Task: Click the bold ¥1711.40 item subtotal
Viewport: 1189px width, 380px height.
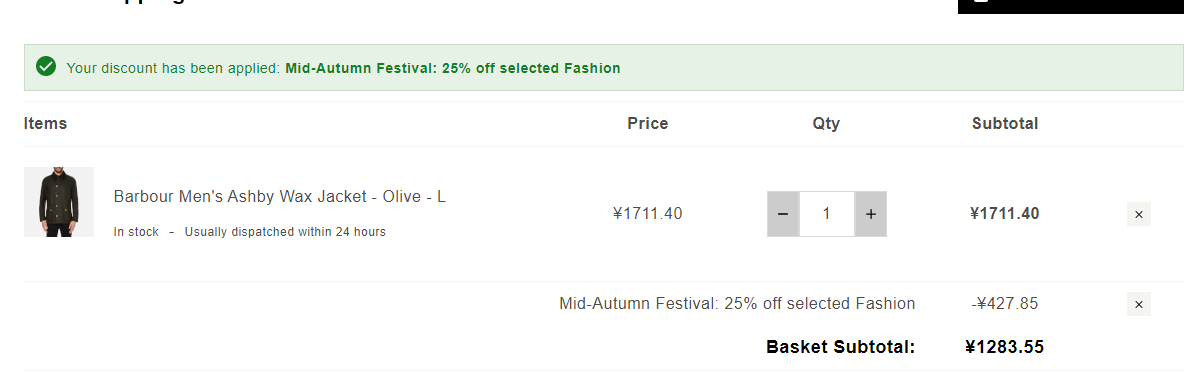Action: tap(1005, 214)
